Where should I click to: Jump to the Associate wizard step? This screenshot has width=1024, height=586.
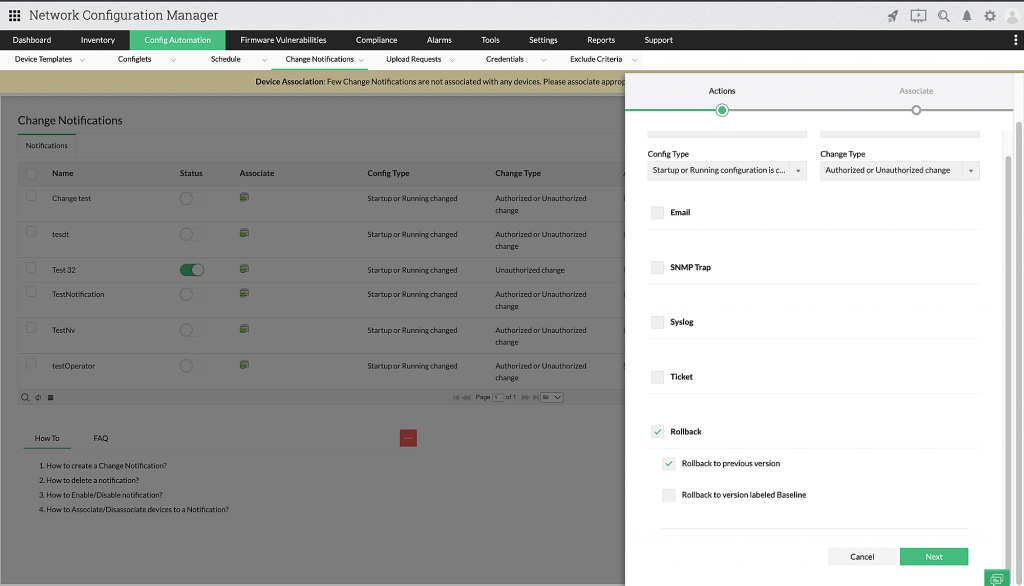[916, 110]
